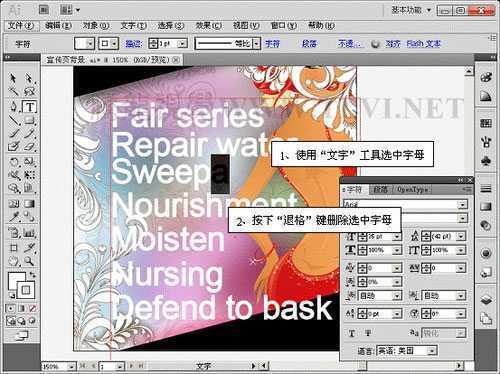Open the fill color dropdown in control bar
This screenshot has width=500, height=374.
tap(89, 43)
